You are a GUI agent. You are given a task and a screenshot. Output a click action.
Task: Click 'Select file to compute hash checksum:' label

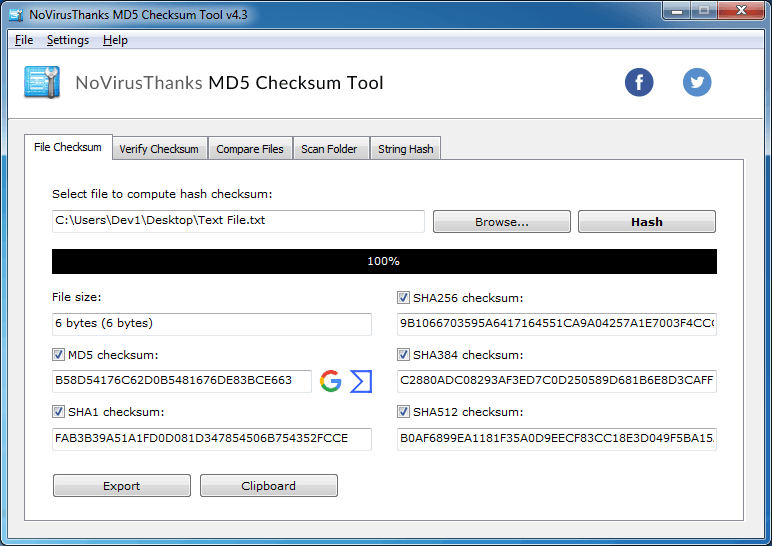162,194
